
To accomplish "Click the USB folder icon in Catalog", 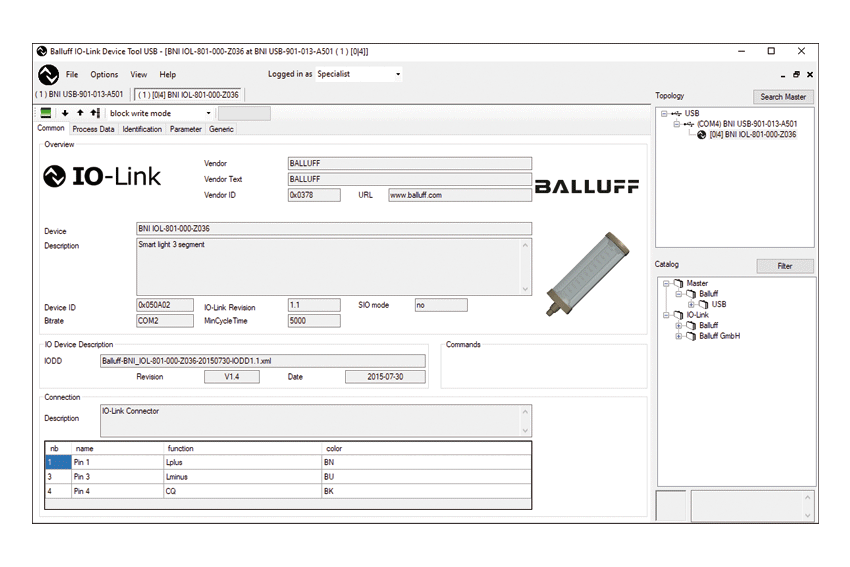I will 704,304.
